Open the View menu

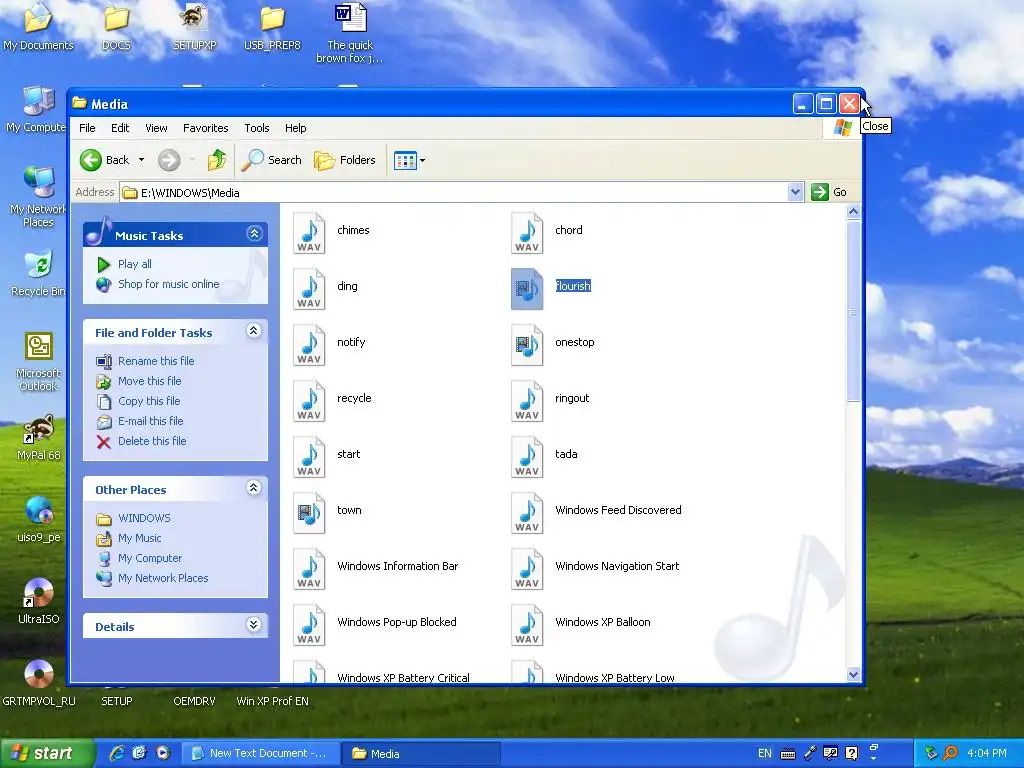[156, 128]
